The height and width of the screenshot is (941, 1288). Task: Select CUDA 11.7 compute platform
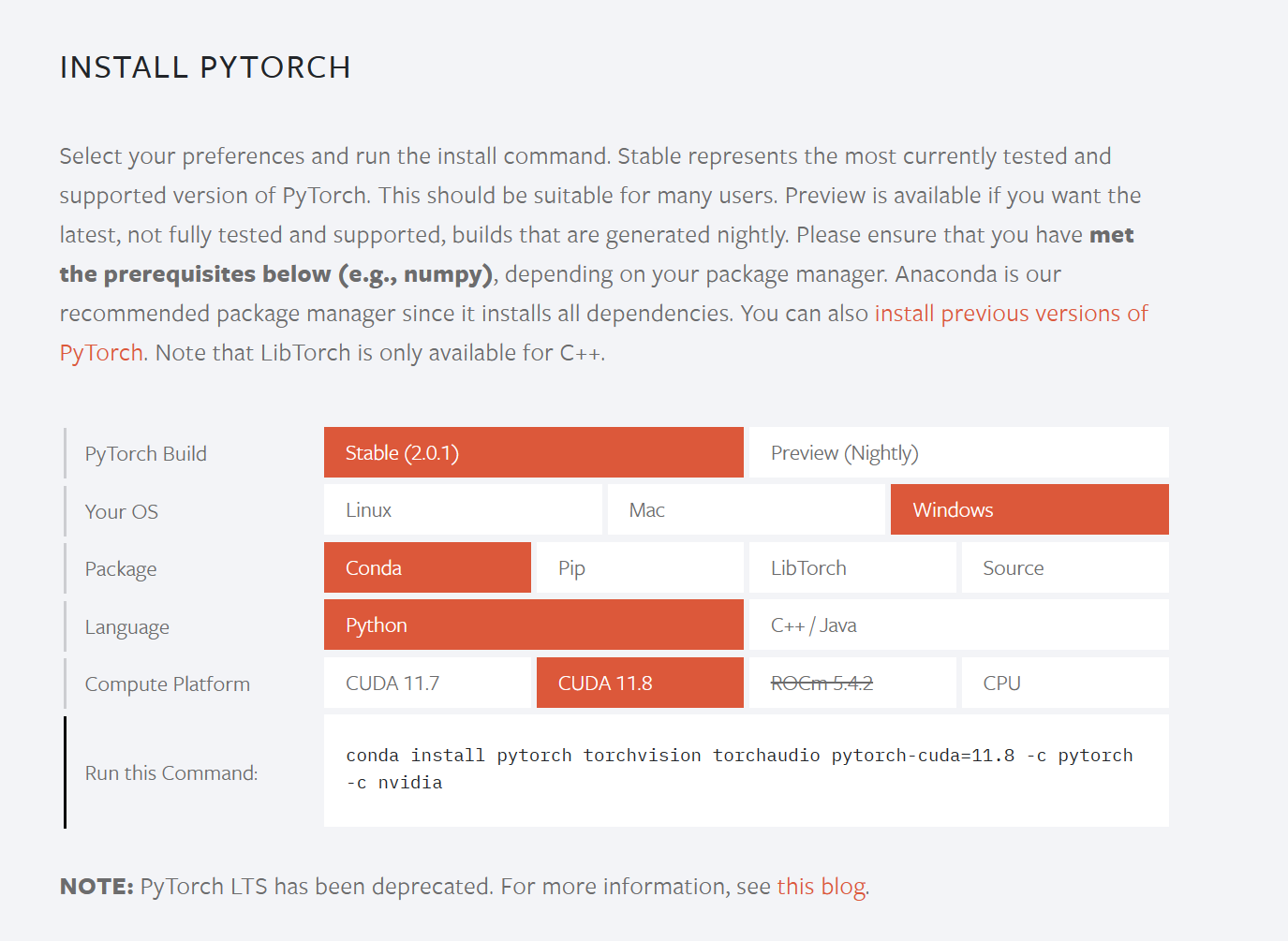[x=426, y=683]
